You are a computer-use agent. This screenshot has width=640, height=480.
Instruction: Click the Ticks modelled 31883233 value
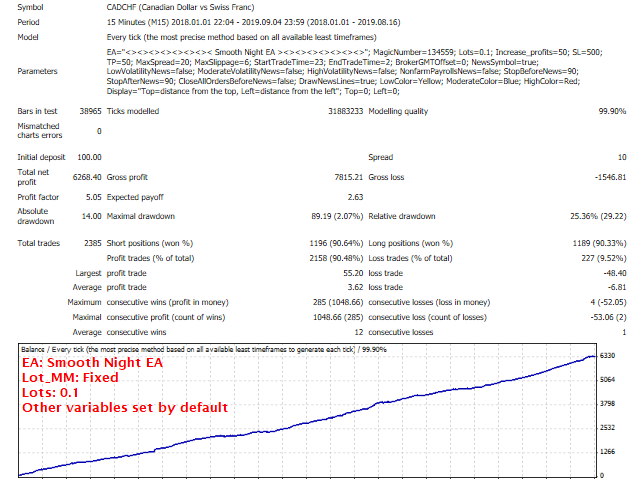tap(345, 111)
